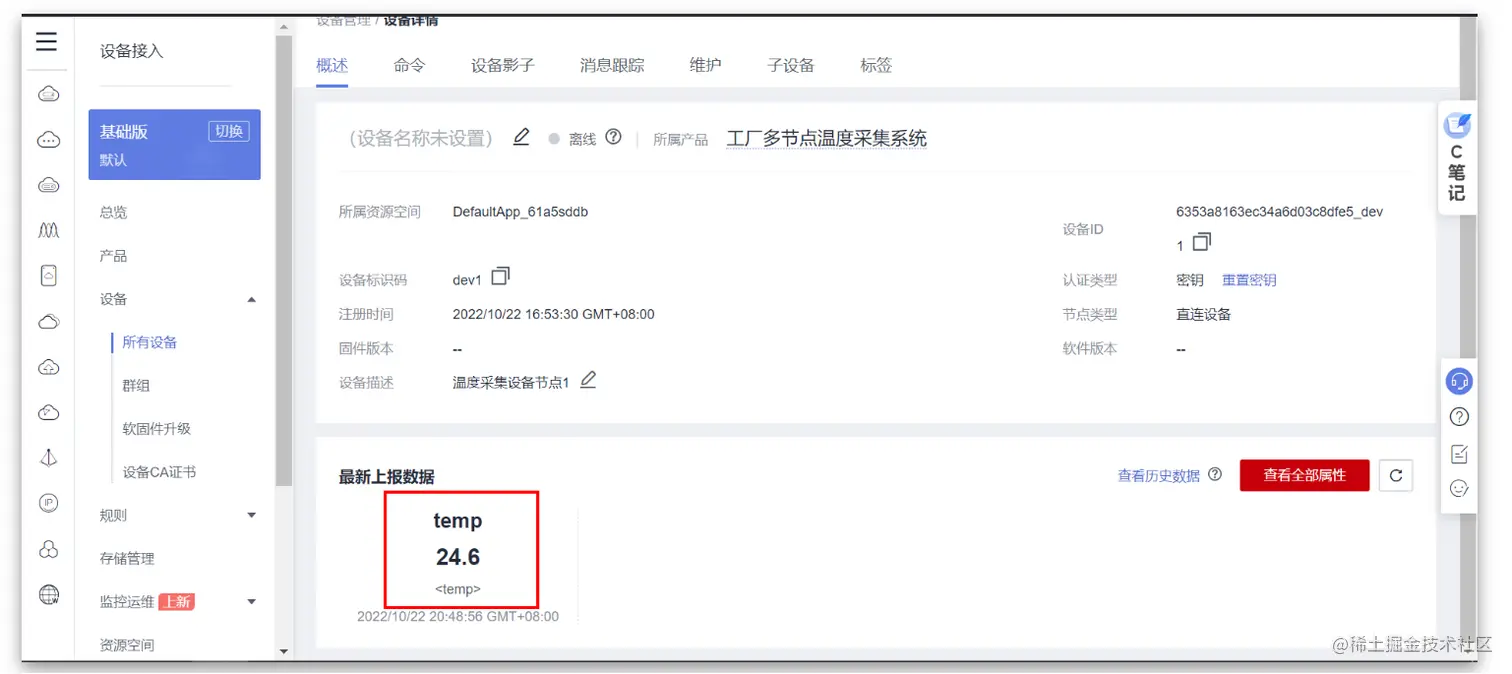Screen dimensions: 1512x674
Task: Open the three-circles cluster service icon
Action: click(x=48, y=549)
